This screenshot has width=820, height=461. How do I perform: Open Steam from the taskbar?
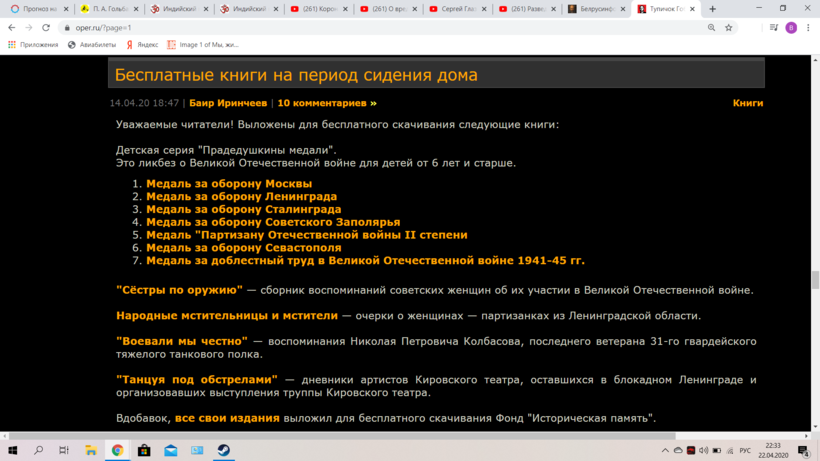[x=223, y=451]
